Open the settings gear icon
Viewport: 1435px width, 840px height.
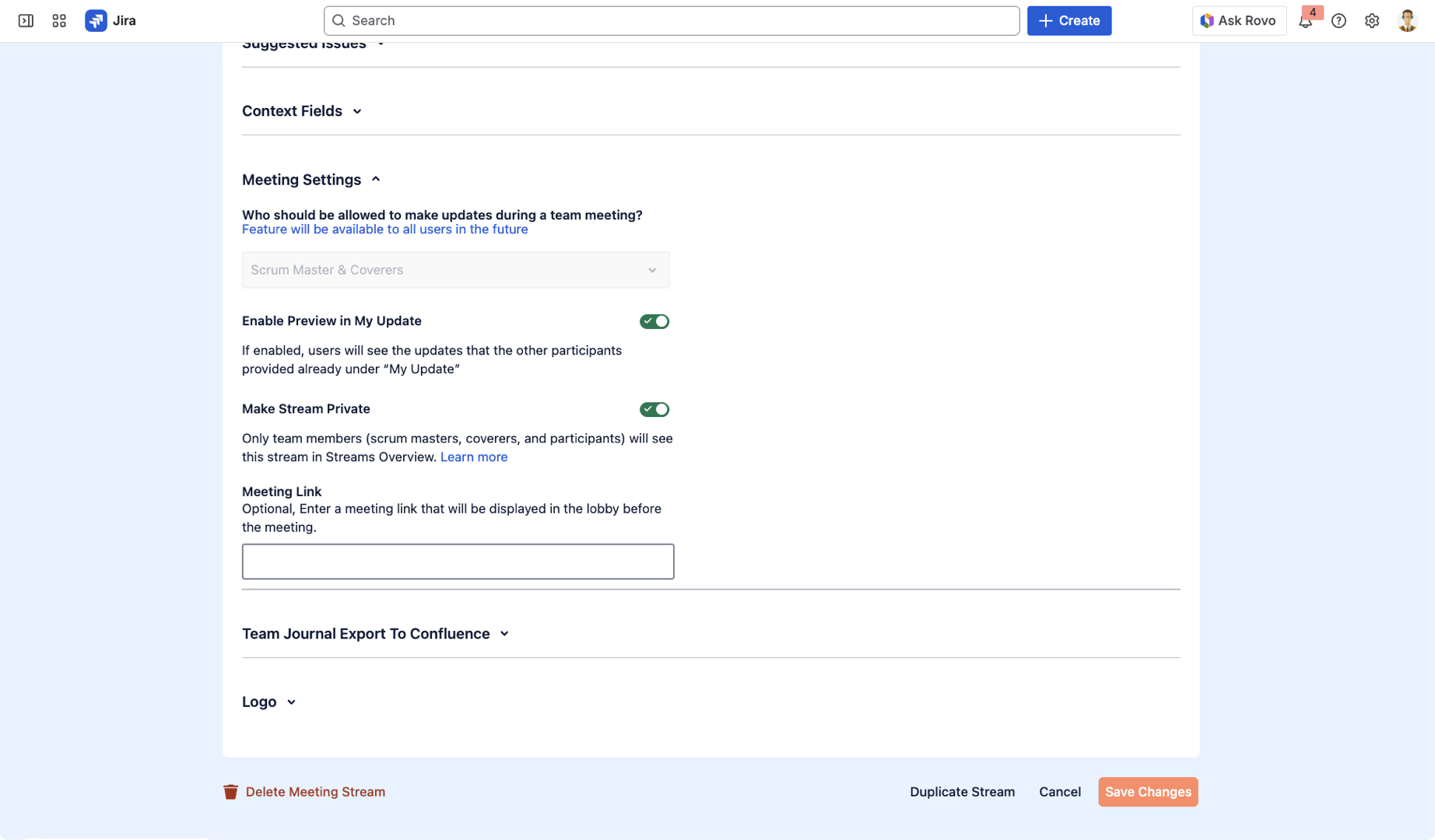(1372, 21)
